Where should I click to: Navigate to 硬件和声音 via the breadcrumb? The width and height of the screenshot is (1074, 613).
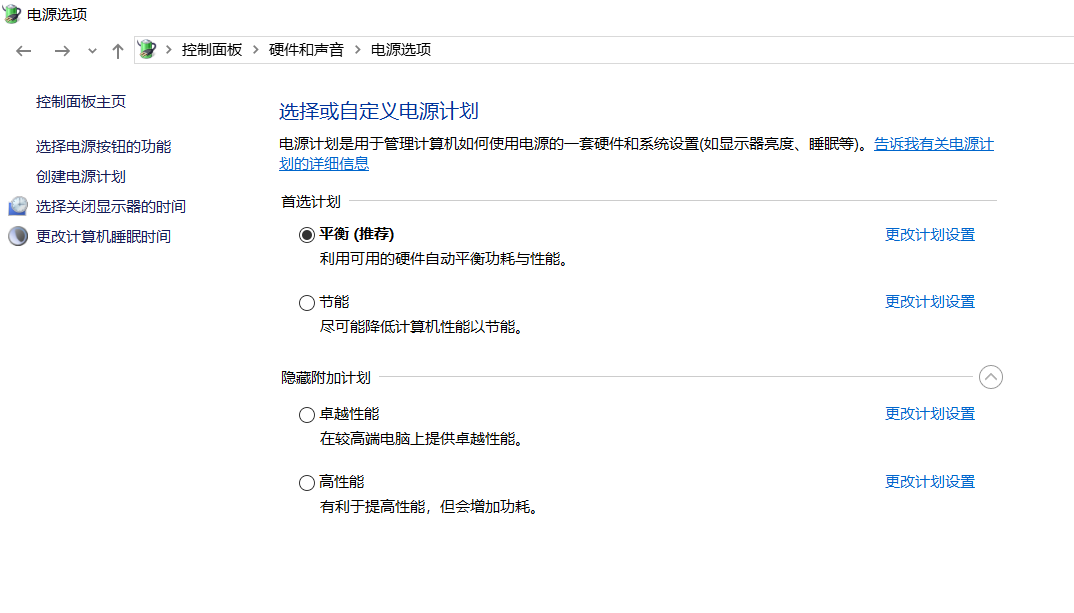pos(305,48)
